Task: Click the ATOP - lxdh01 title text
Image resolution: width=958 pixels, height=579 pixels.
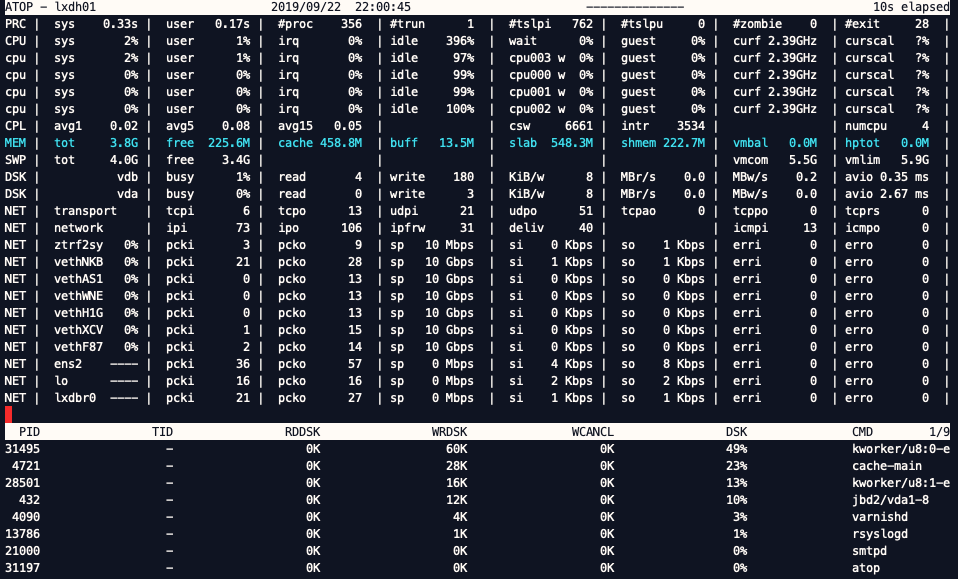Action: (x=50, y=7)
